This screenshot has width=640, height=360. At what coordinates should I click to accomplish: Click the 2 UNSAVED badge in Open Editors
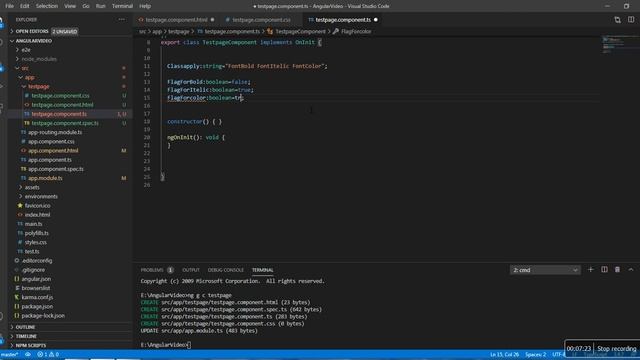pyautogui.click(x=64, y=31)
